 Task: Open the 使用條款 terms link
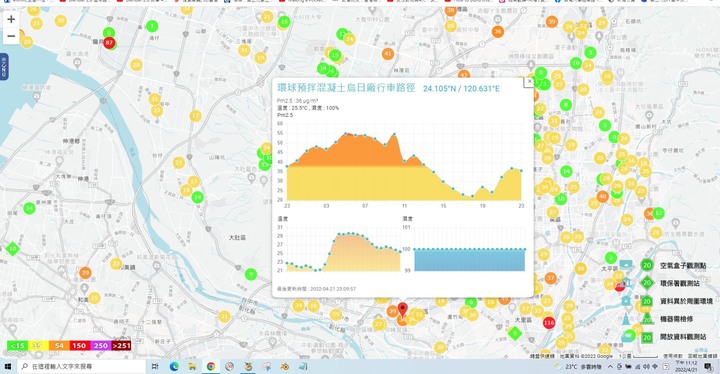(673, 356)
